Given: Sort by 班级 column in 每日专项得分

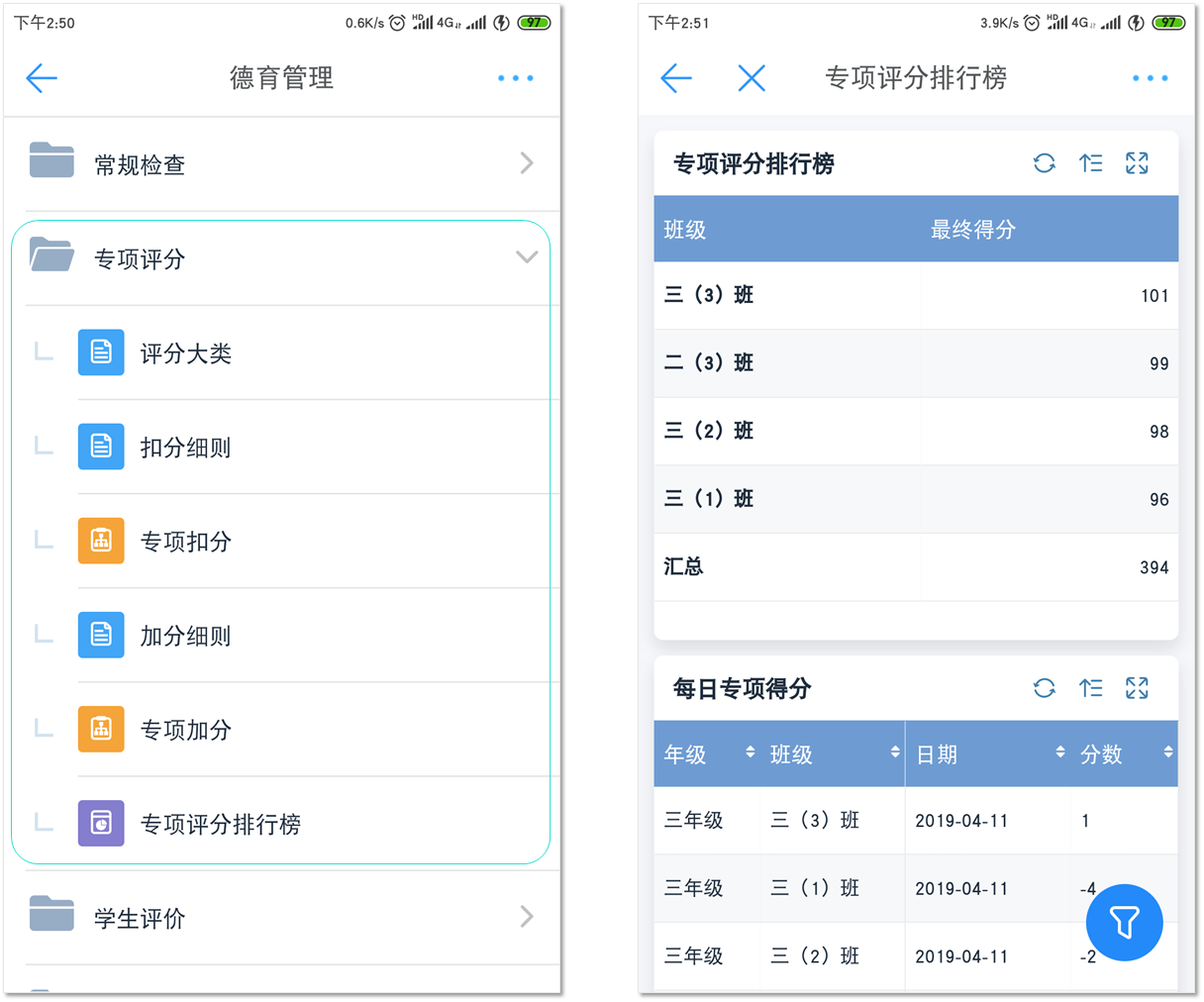Looking at the screenshot, I should pos(895,752).
